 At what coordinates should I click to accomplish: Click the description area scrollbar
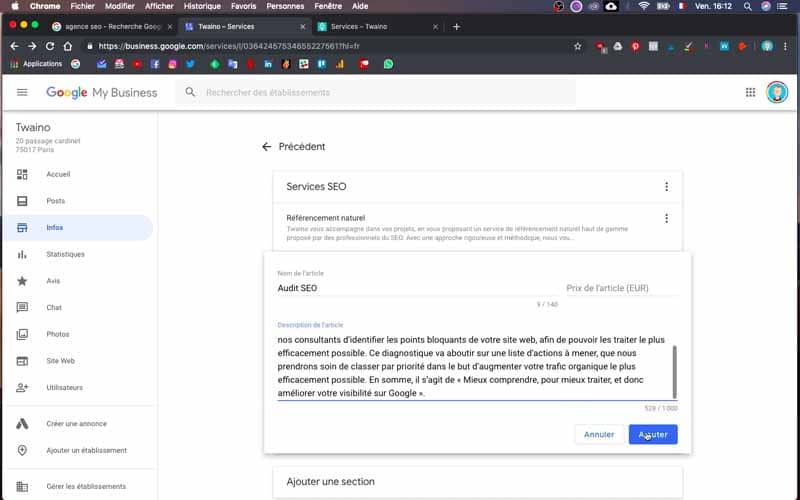click(675, 371)
